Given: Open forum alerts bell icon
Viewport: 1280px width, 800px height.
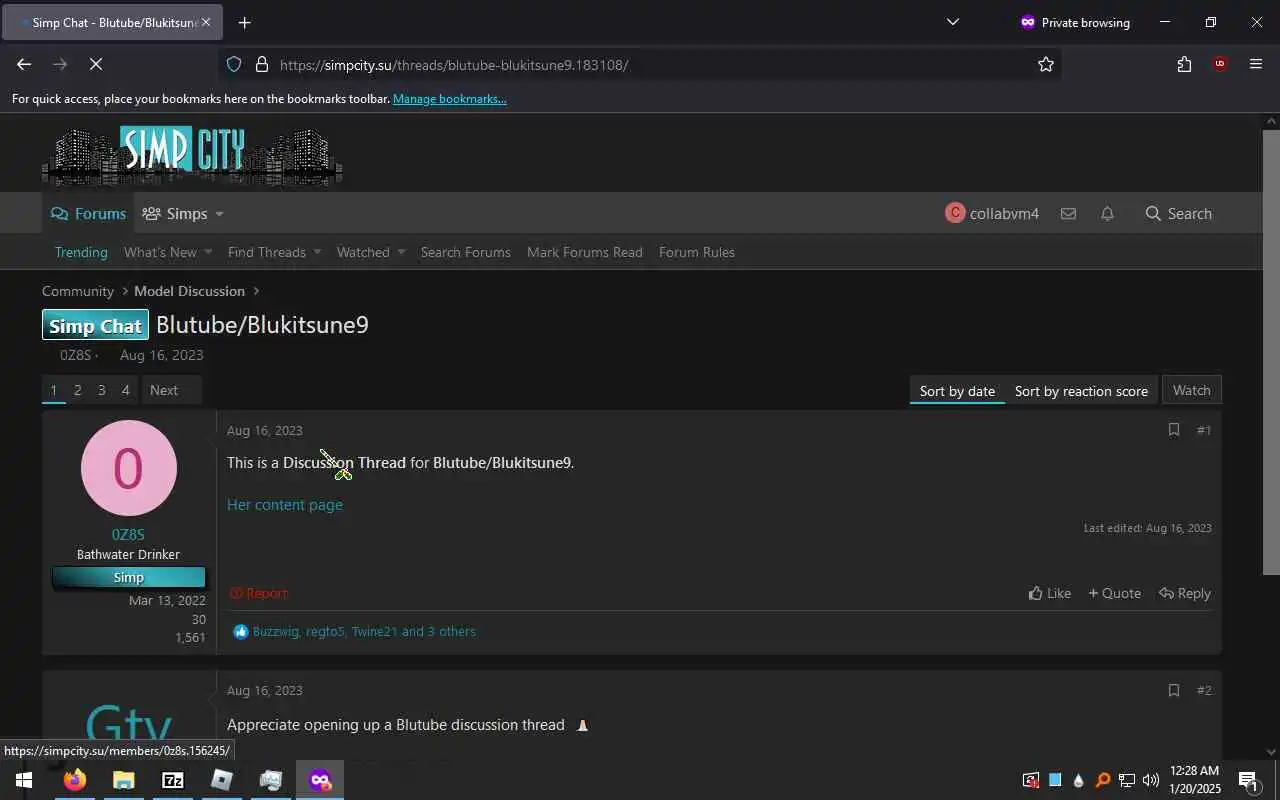Looking at the screenshot, I should [x=1107, y=213].
